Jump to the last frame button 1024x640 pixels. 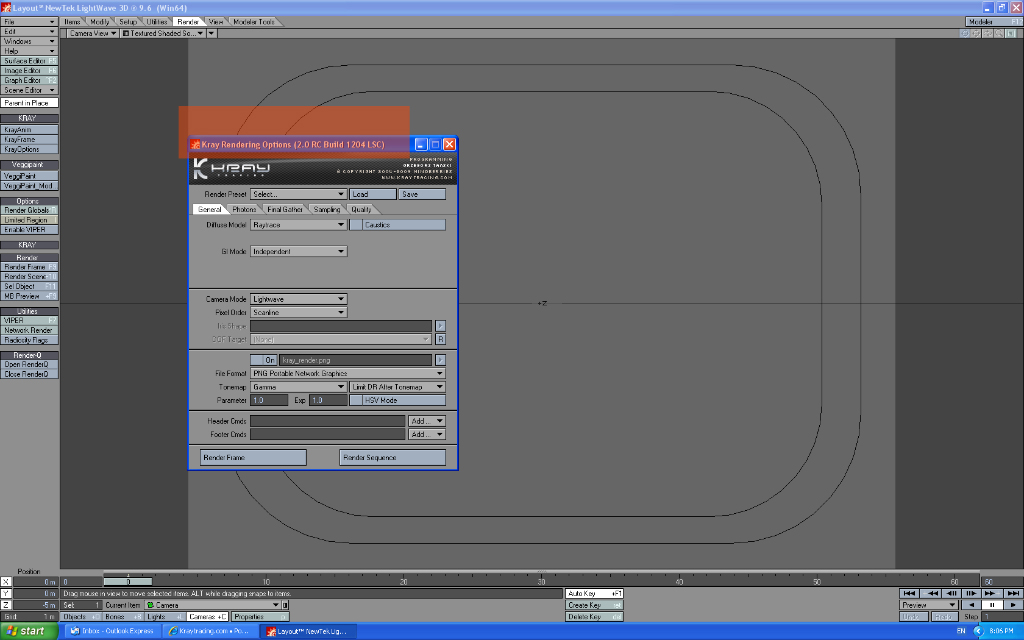pyautogui.click(x=1011, y=593)
